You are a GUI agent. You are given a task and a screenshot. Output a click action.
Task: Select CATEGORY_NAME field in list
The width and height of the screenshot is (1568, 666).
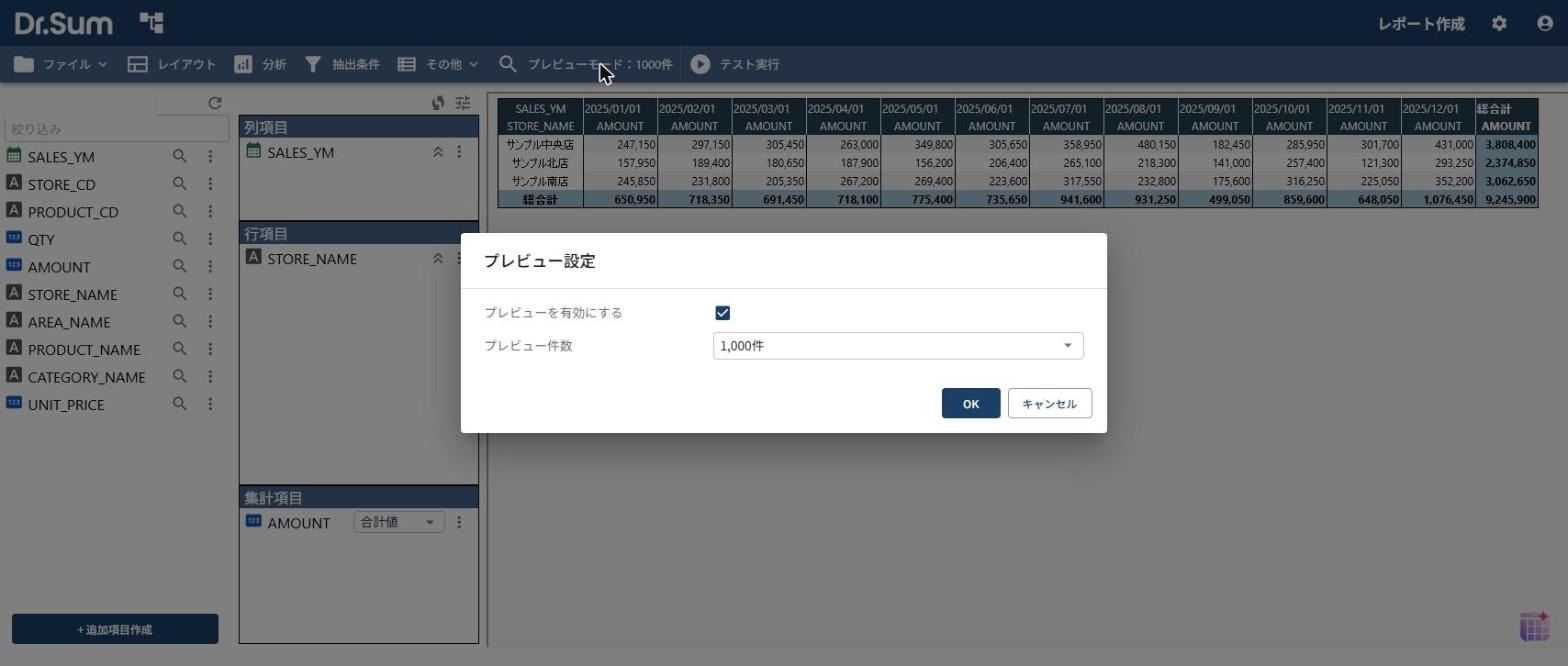(87, 377)
